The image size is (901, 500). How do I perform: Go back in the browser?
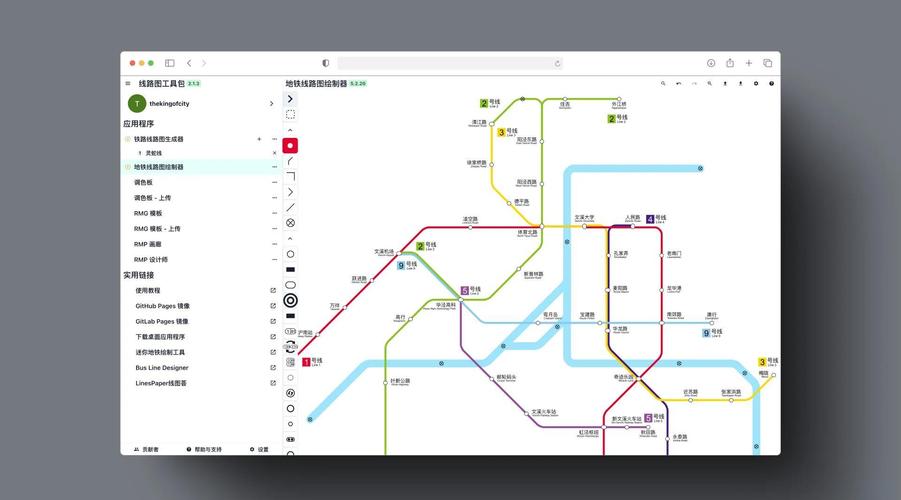(x=189, y=63)
